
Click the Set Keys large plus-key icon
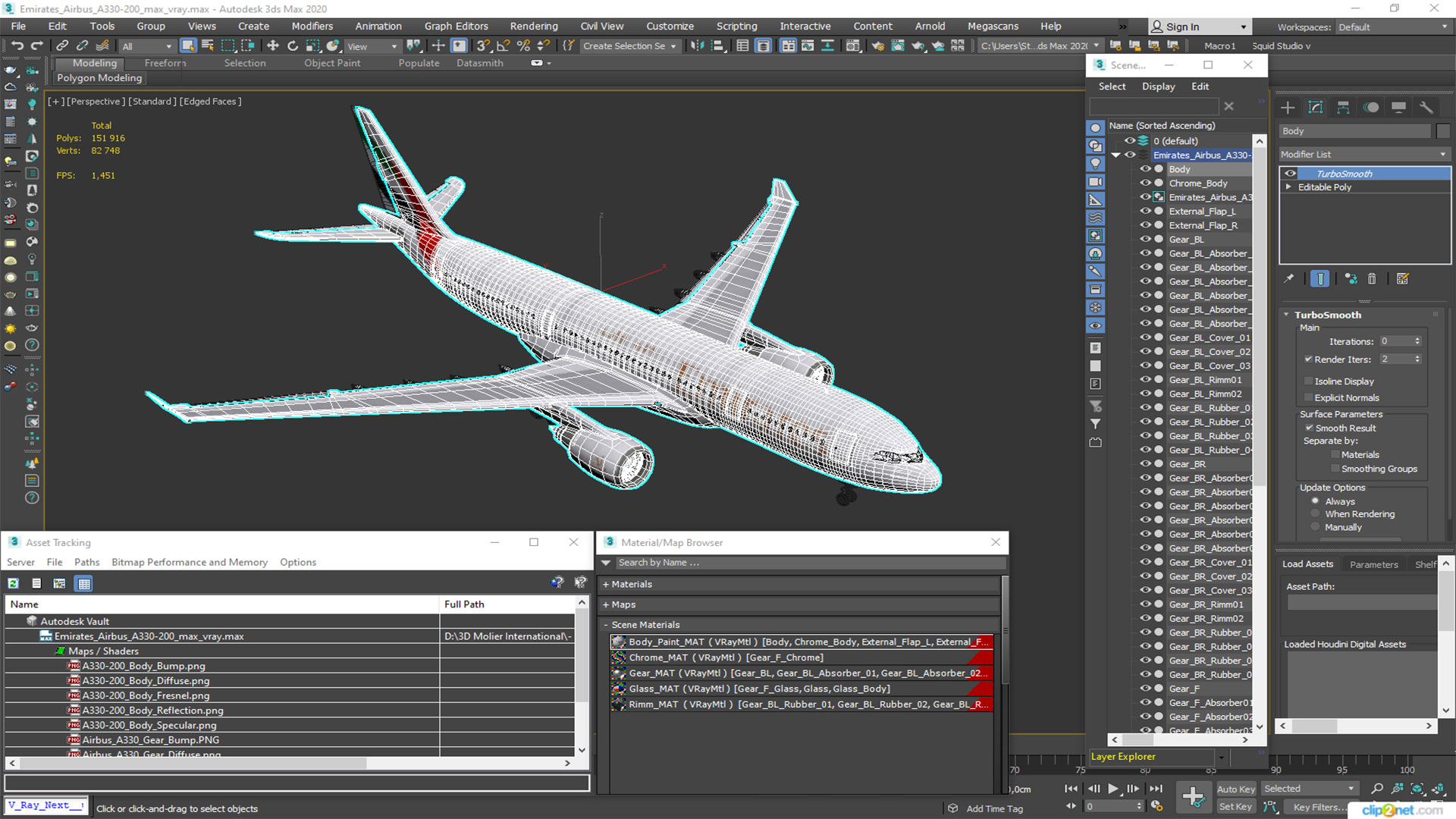coord(1193,797)
